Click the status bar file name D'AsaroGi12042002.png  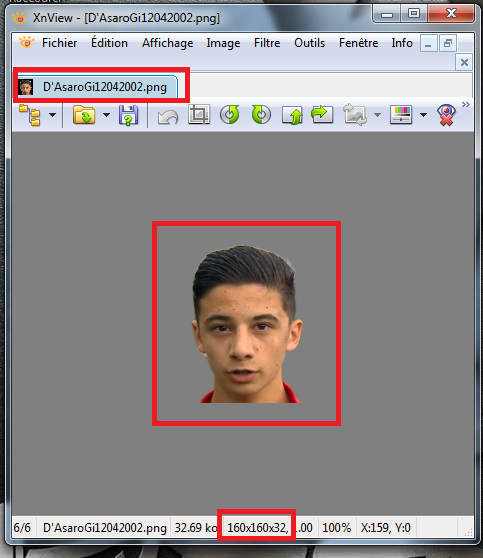pos(105,527)
